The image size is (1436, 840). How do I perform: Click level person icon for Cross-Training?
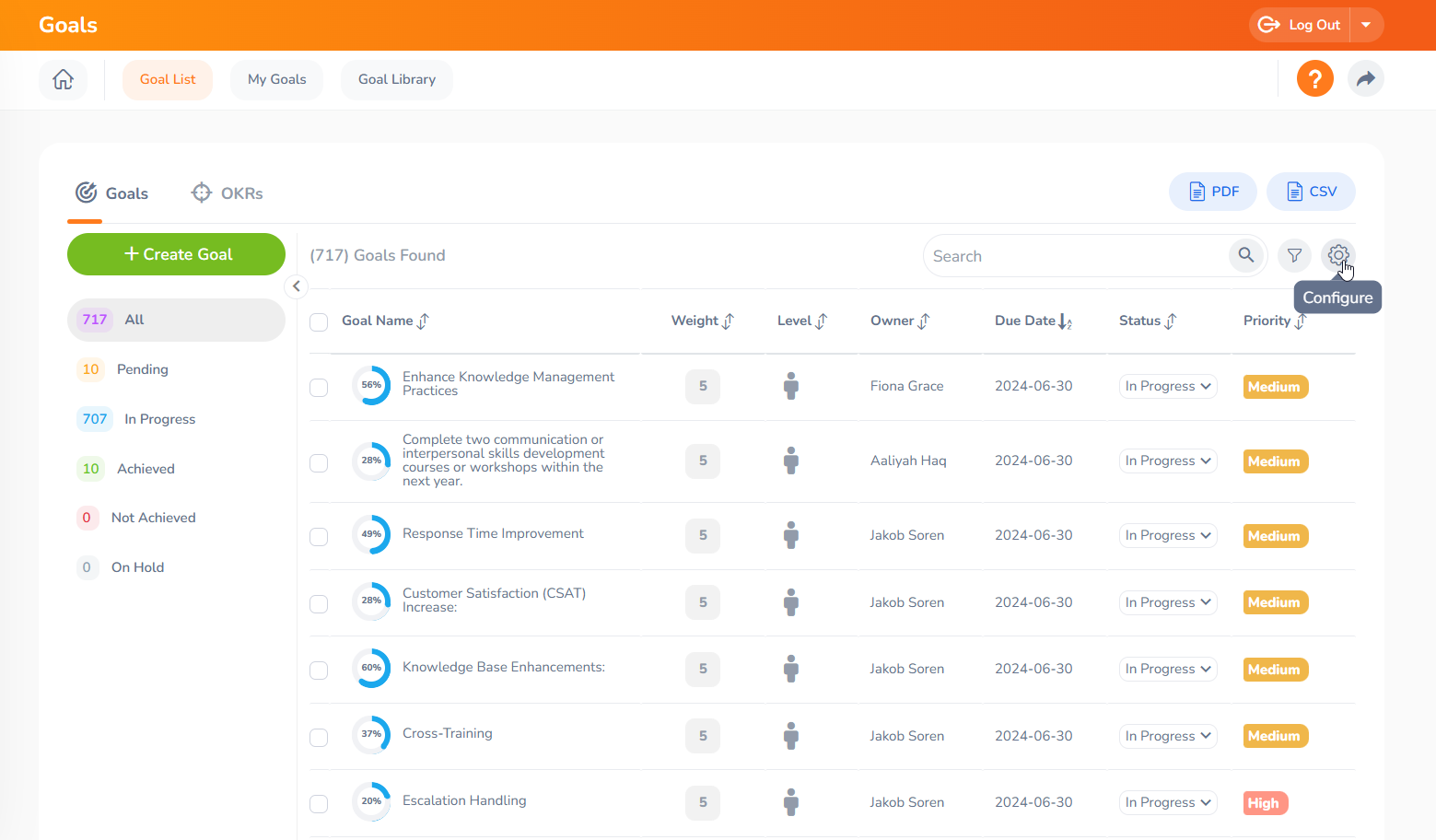click(x=790, y=736)
